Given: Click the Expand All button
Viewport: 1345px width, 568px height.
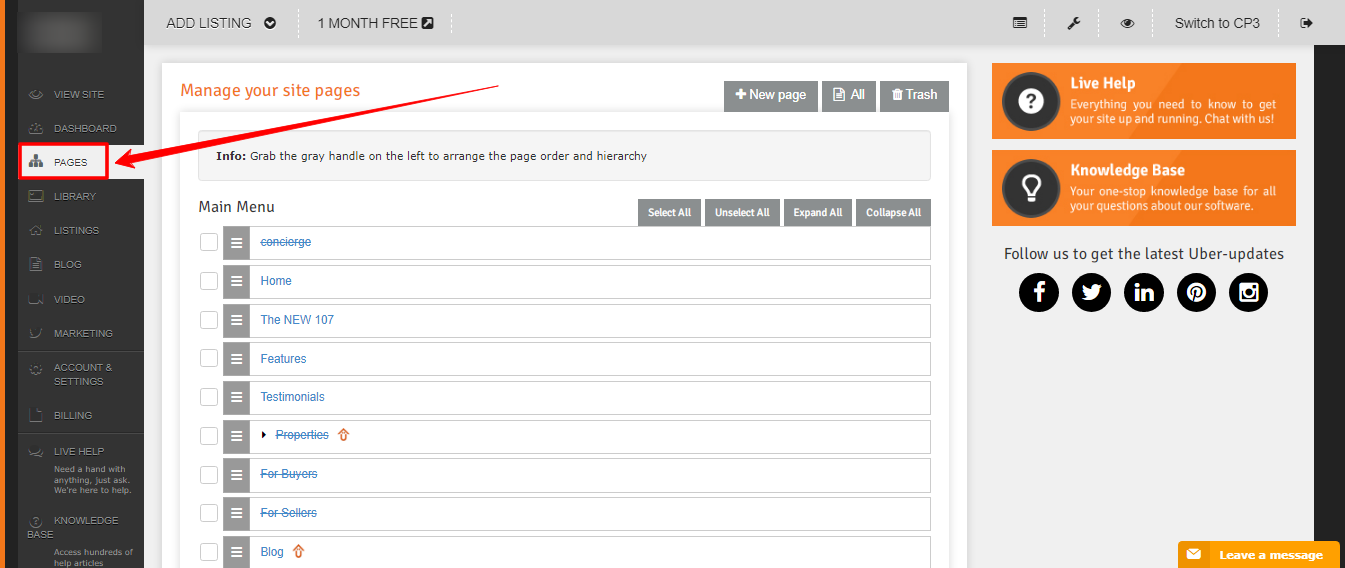Looking at the screenshot, I should click(817, 213).
